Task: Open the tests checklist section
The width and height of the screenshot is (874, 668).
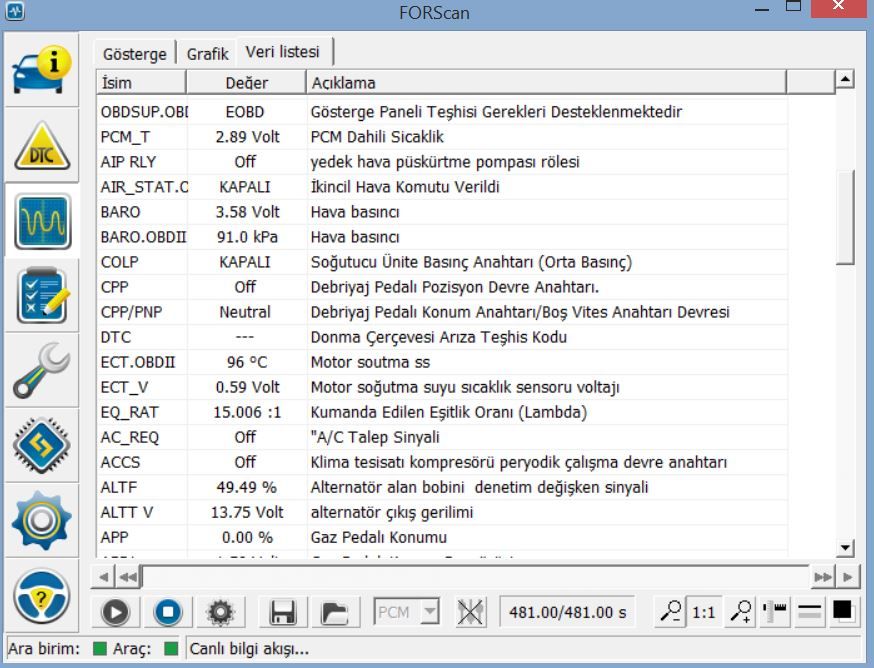Action: point(42,296)
